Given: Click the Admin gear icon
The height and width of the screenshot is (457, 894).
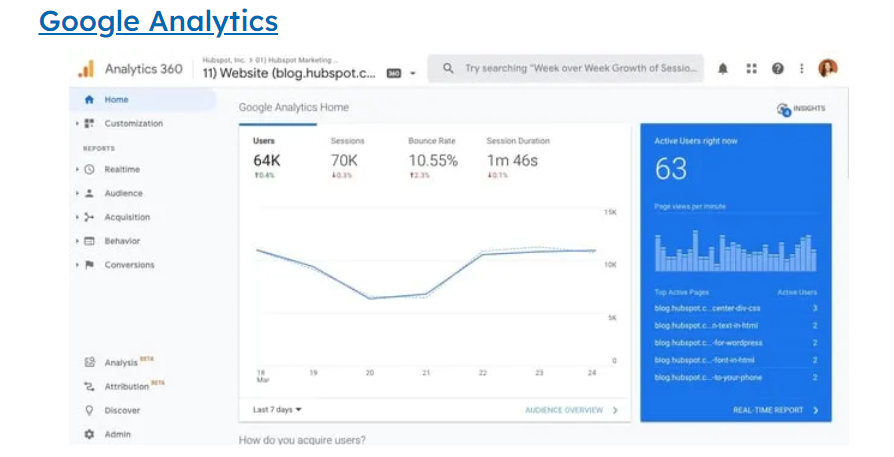Looking at the screenshot, I should point(90,435).
